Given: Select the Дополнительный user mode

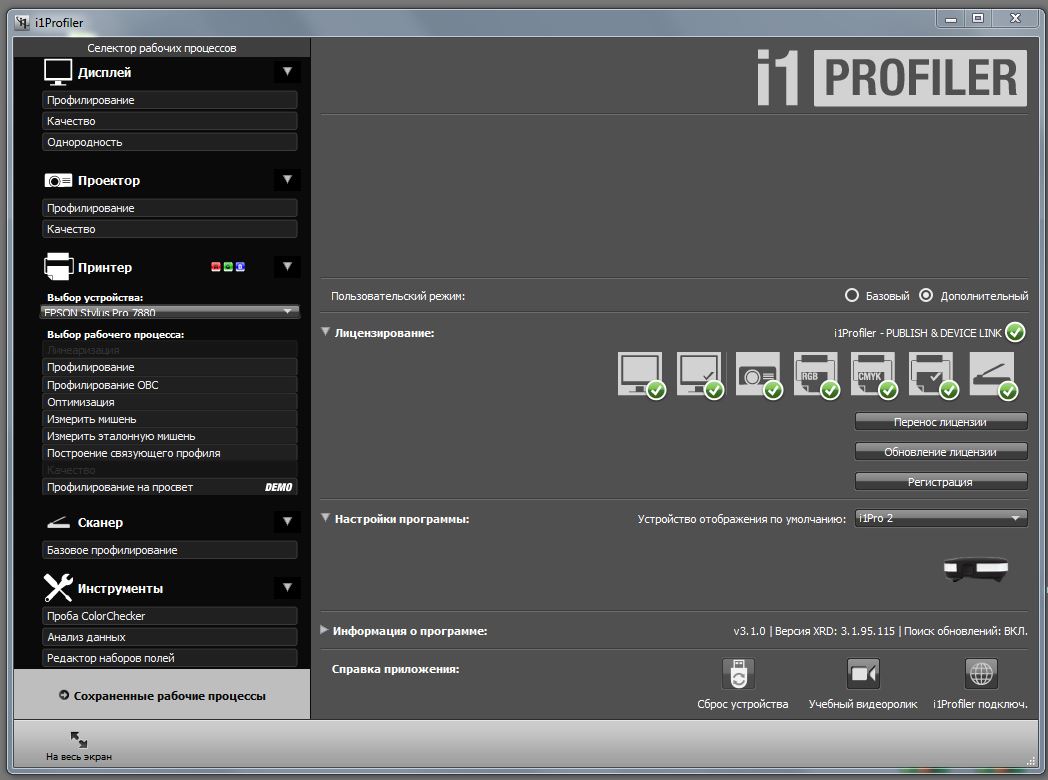Looking at the screenshot, I should (x=926, y=295).
